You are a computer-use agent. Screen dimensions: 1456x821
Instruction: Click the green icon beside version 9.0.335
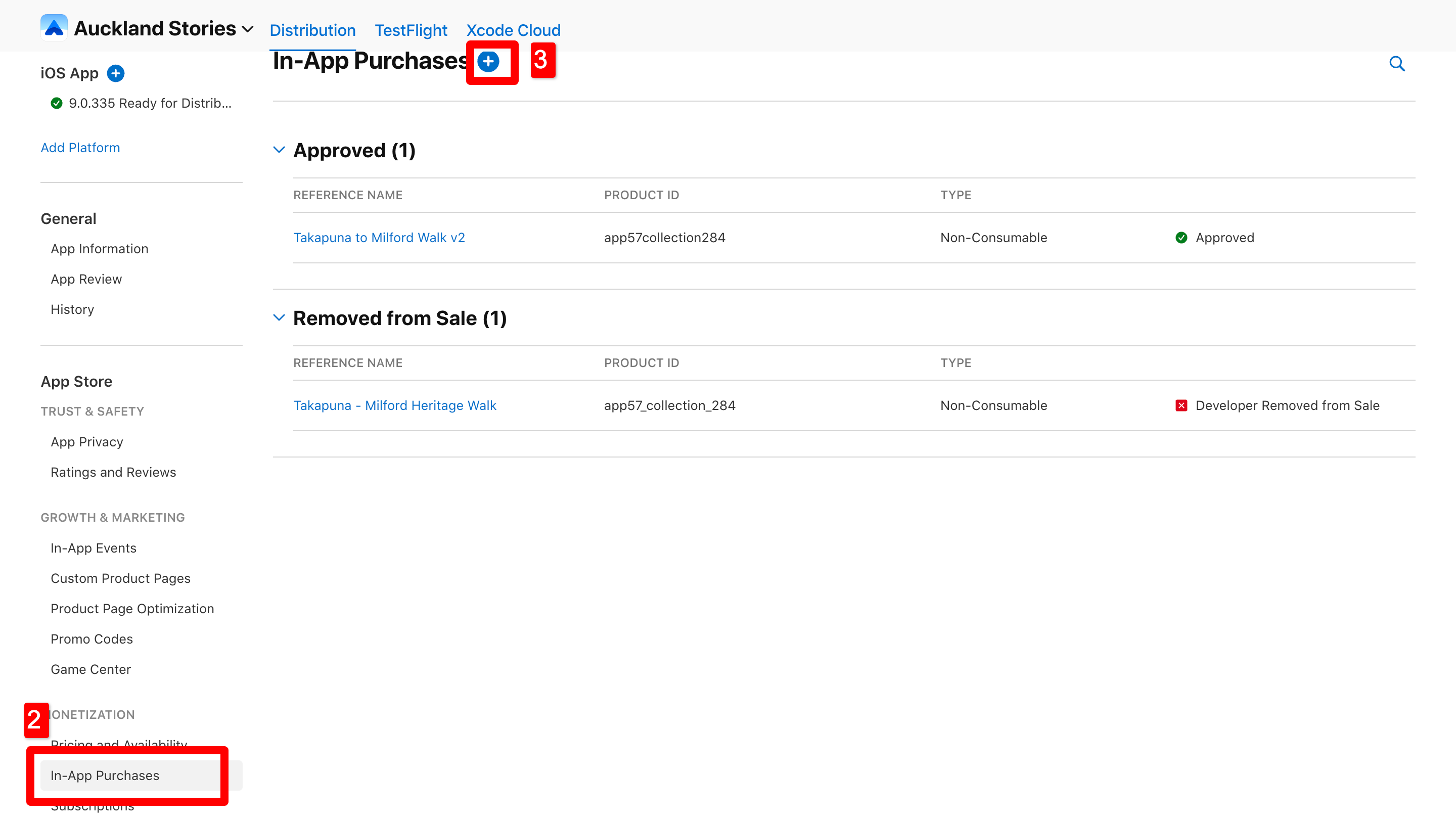[56, 104]
